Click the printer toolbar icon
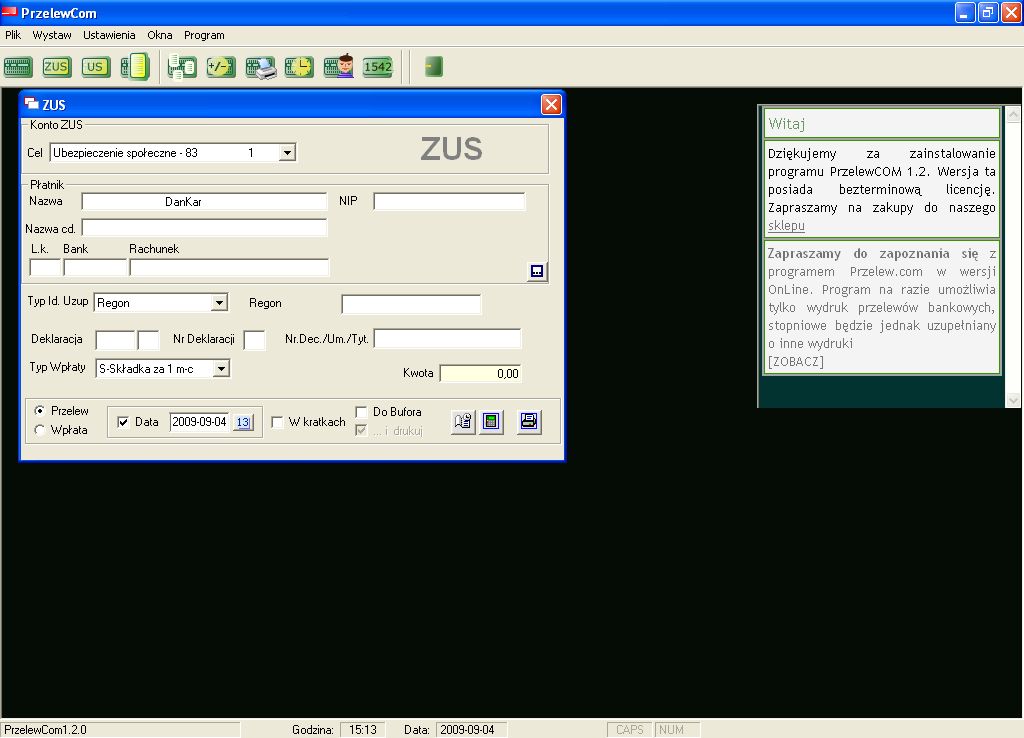The image size is (1024, 738). [x=261, y=67]
